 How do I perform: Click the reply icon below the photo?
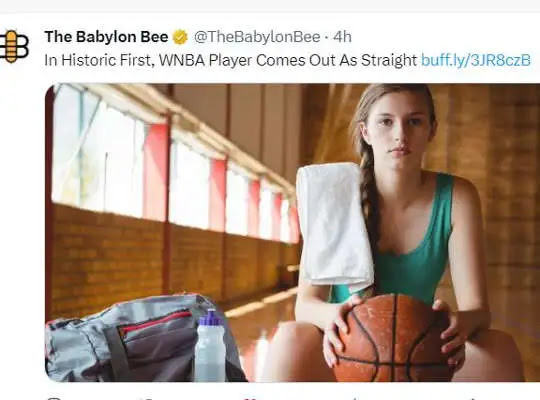pyautogui.click(x=53, y=399)
